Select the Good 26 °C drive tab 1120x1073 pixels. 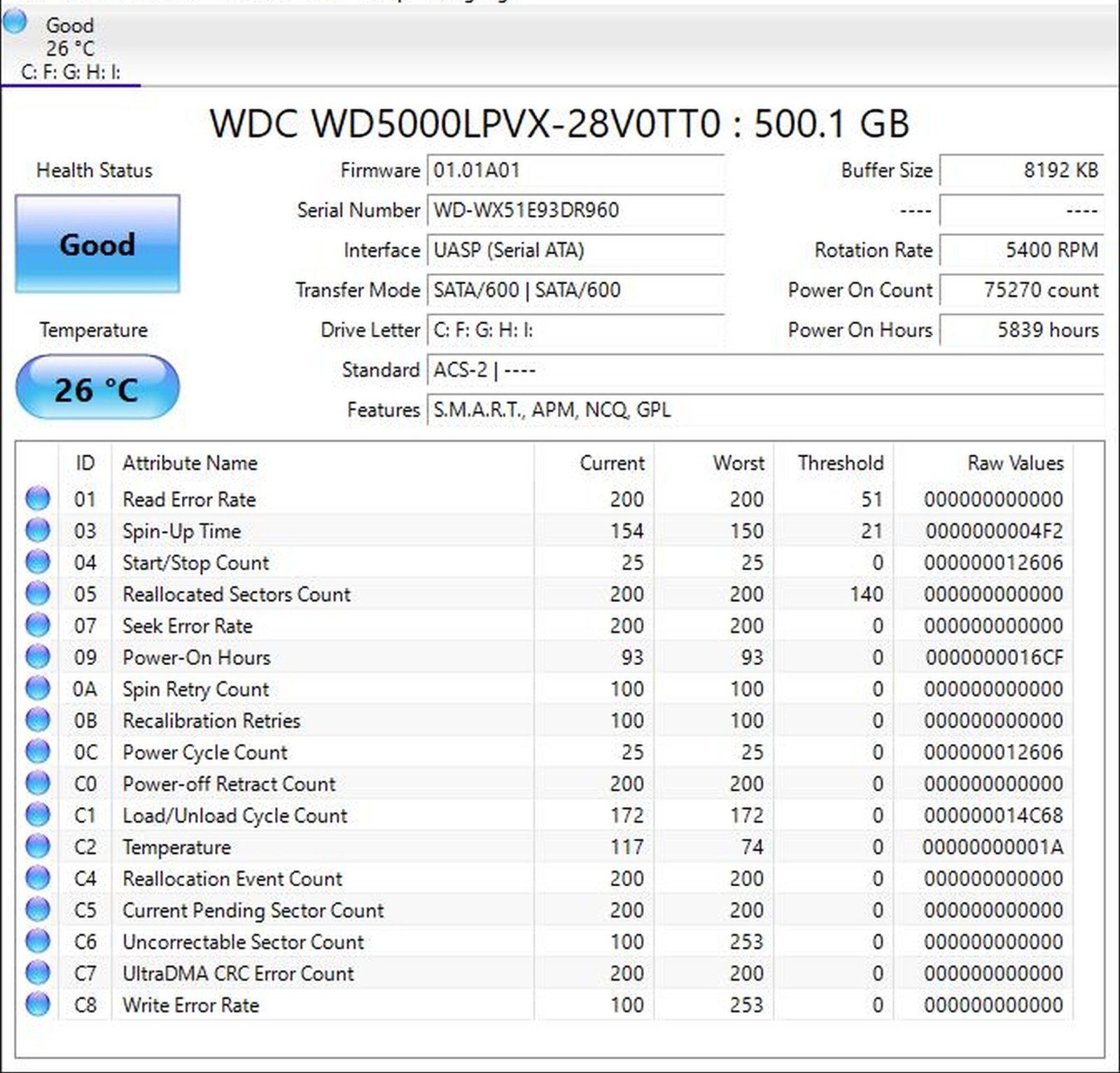point(70,48)
